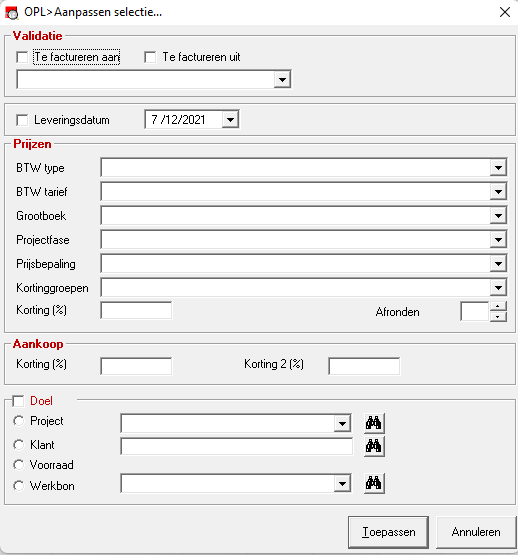
Task: Tick the 'Te factureren uit' checkbox
Action: pyautogui.click(x=150, y=57)
